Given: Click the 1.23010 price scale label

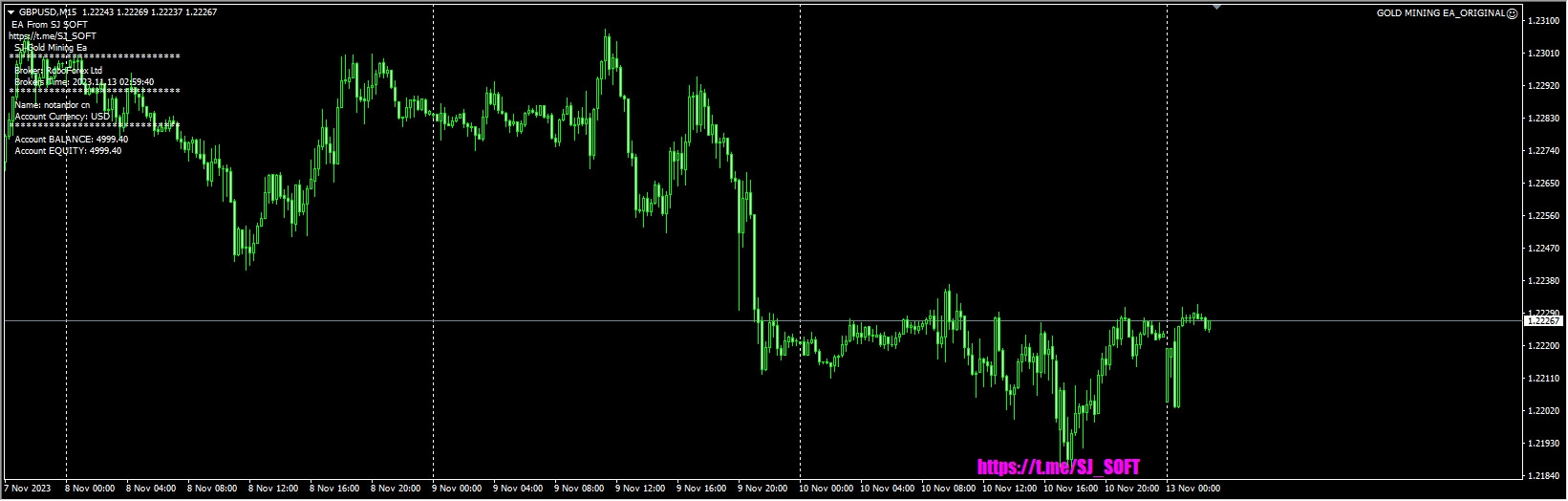Looking at the screenshot, I should (x=1544, y=54).
